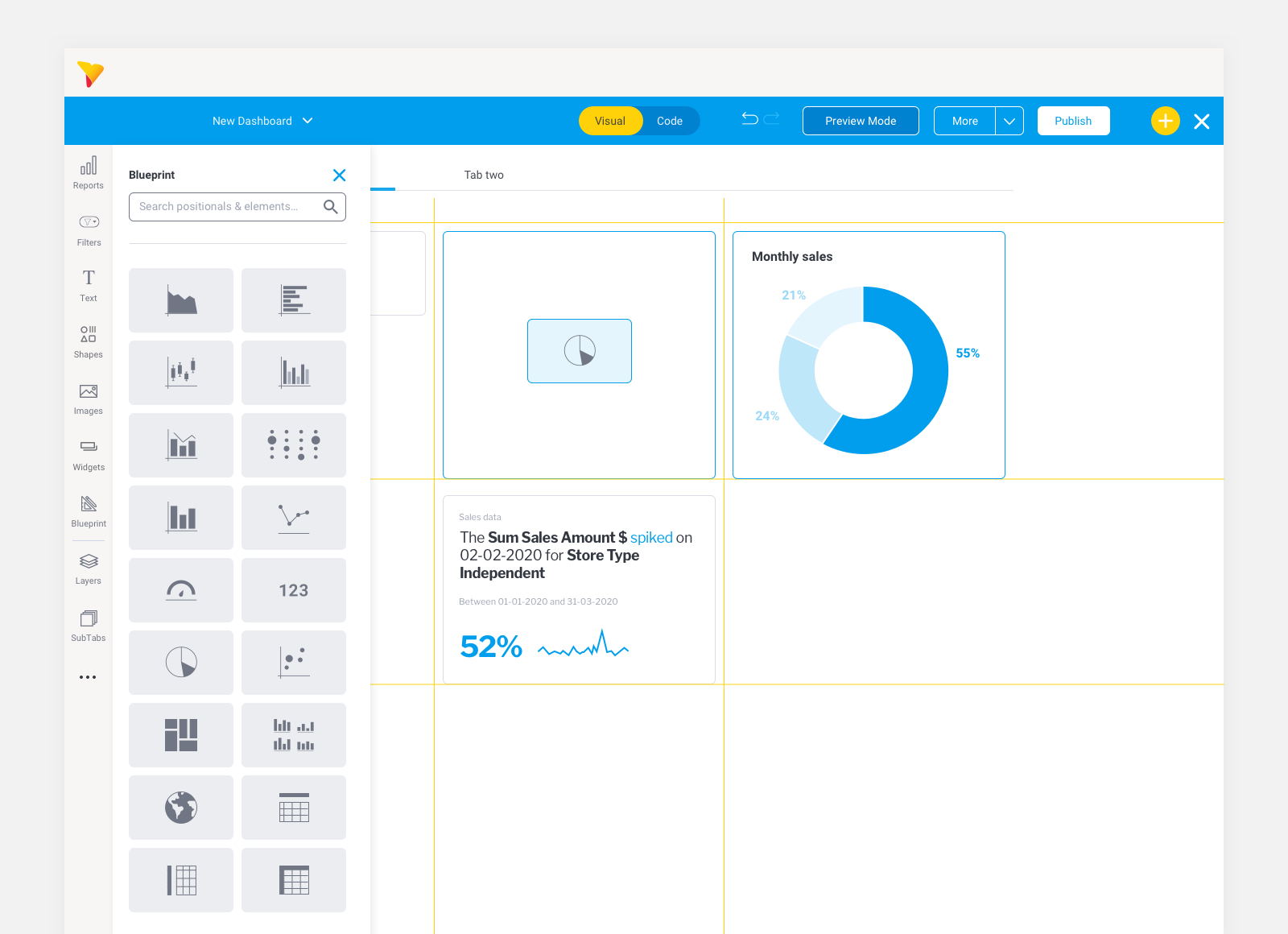Enter Preview Mode

[860, 121]
